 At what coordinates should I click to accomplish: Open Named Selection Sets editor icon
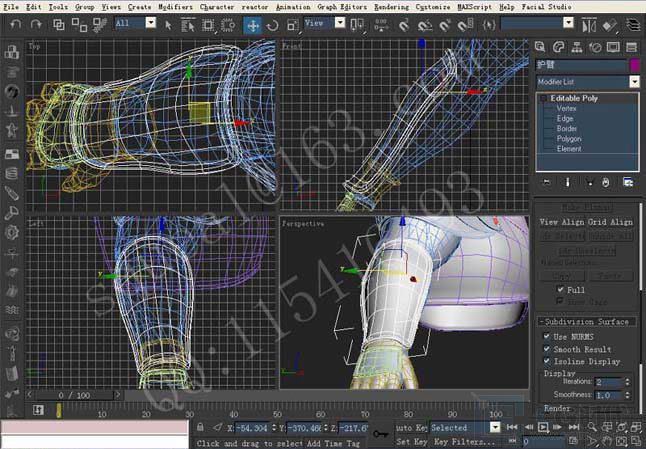click(489, 25)
